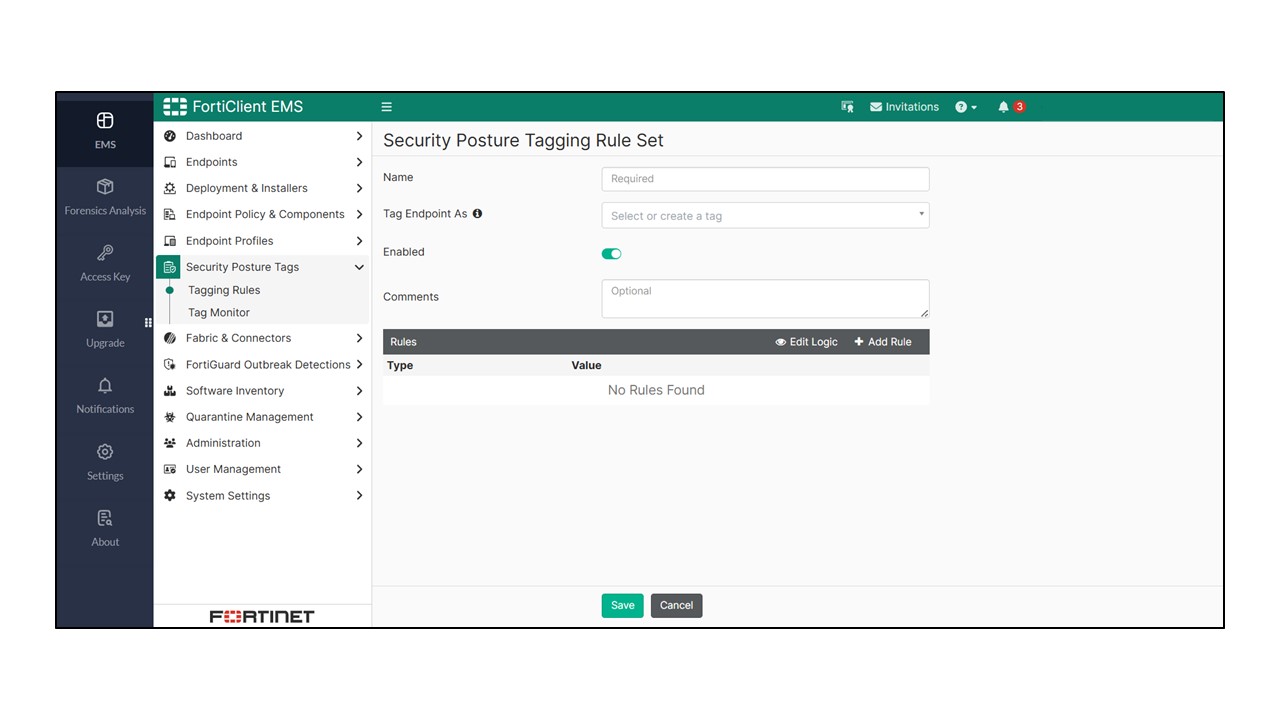Open the Software Inventory menu

(263, 391)
